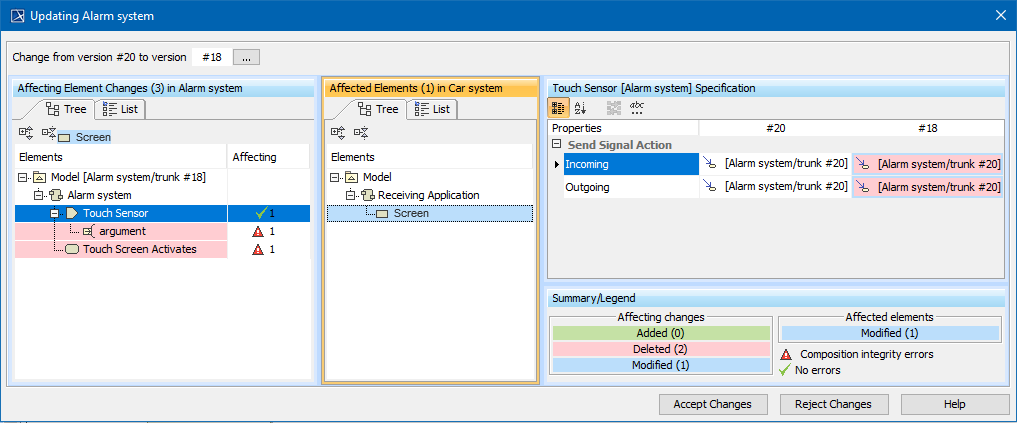Collapse the Touch Sensor tree node
Viewport: 1017px width, 423px height.
[55, 213]
